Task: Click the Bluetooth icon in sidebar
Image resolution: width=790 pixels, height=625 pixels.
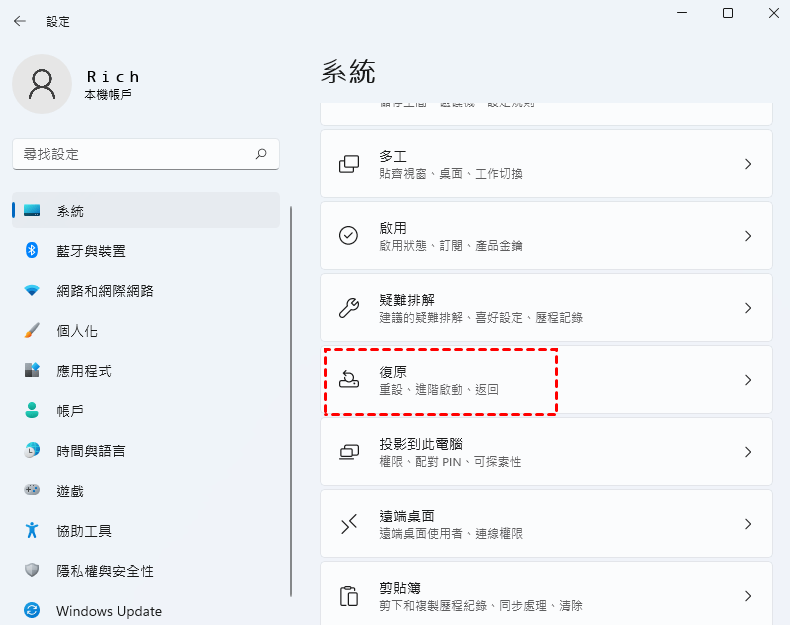Action: point(32,251)
